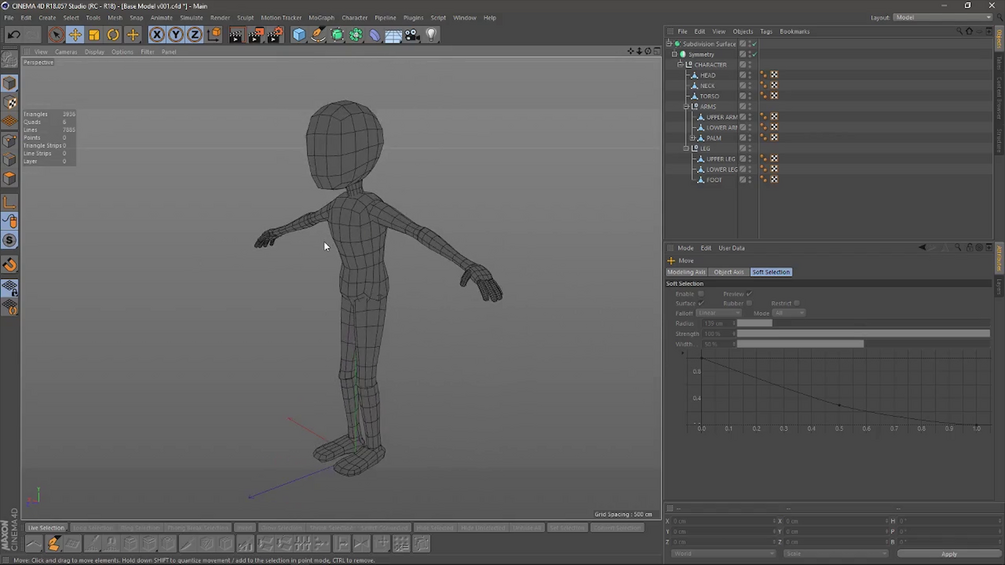Open the Bookmarks menu in Objects panel
Viewport: 1005px width, 565px height.
point(795,32)
